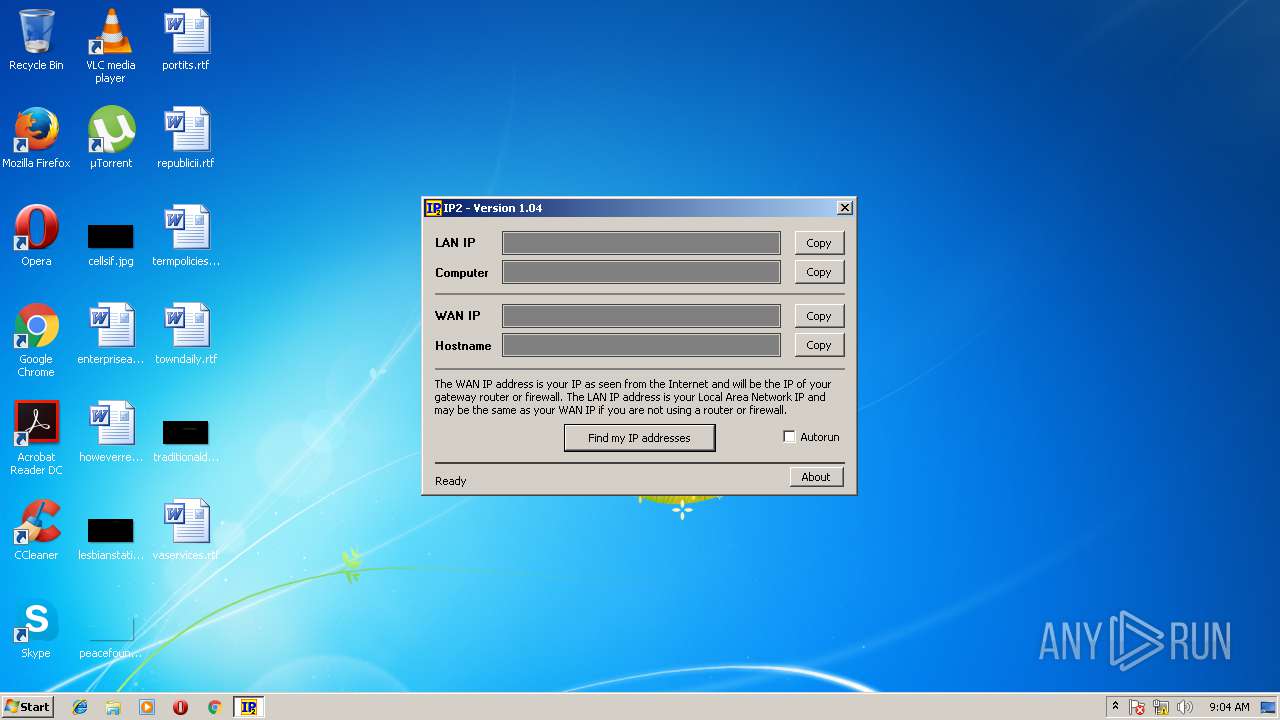Screen dimensions: 1280x720
Task: Select the portits.rtf document
Action: tap(185, 41)
